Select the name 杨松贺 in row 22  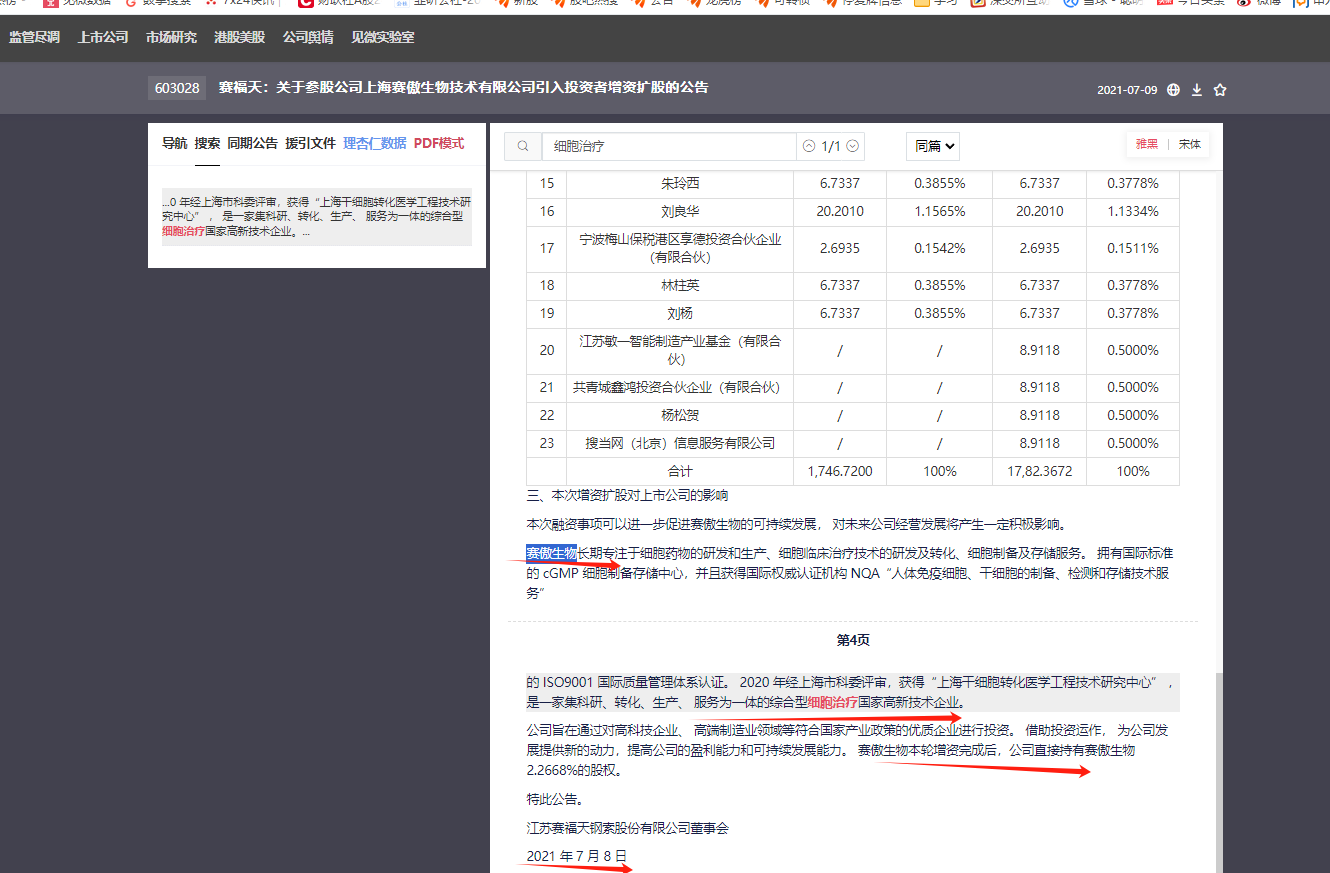tap(680, 415)
